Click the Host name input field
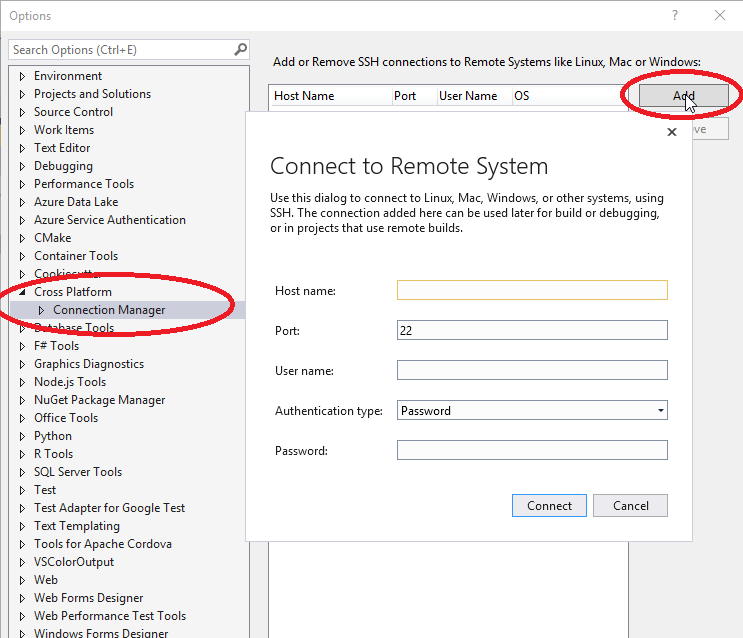Viewport: 743px width, 638px height. click(532, 290)
